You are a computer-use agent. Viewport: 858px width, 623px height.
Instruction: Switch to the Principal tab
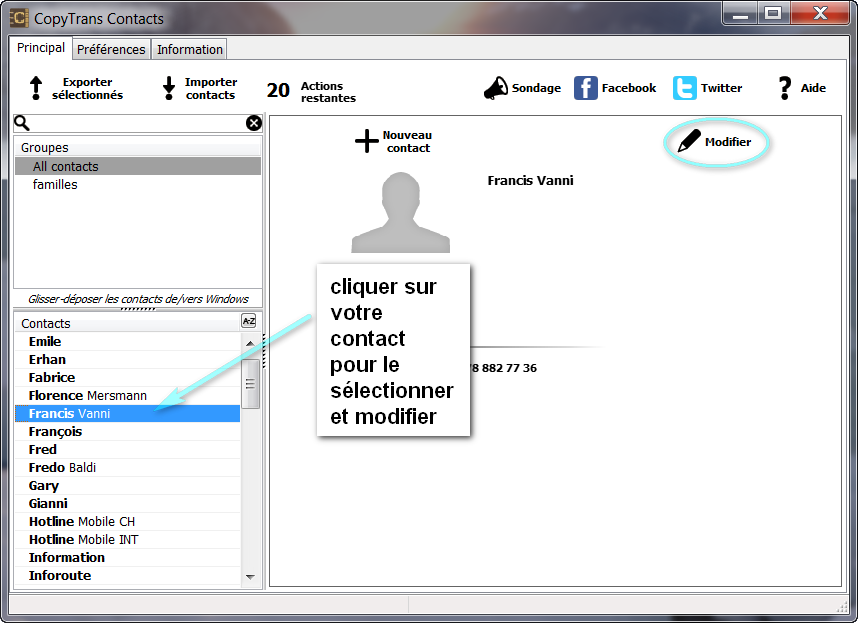pos(40,48)
